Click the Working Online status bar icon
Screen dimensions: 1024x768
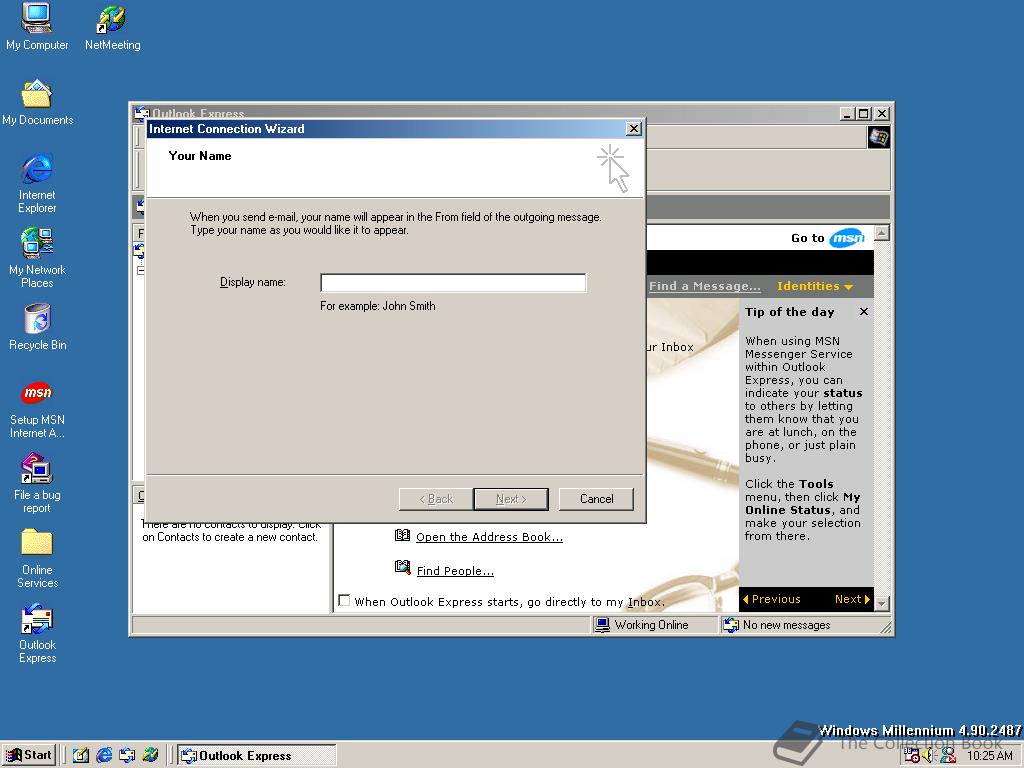[x=602, y=625]
